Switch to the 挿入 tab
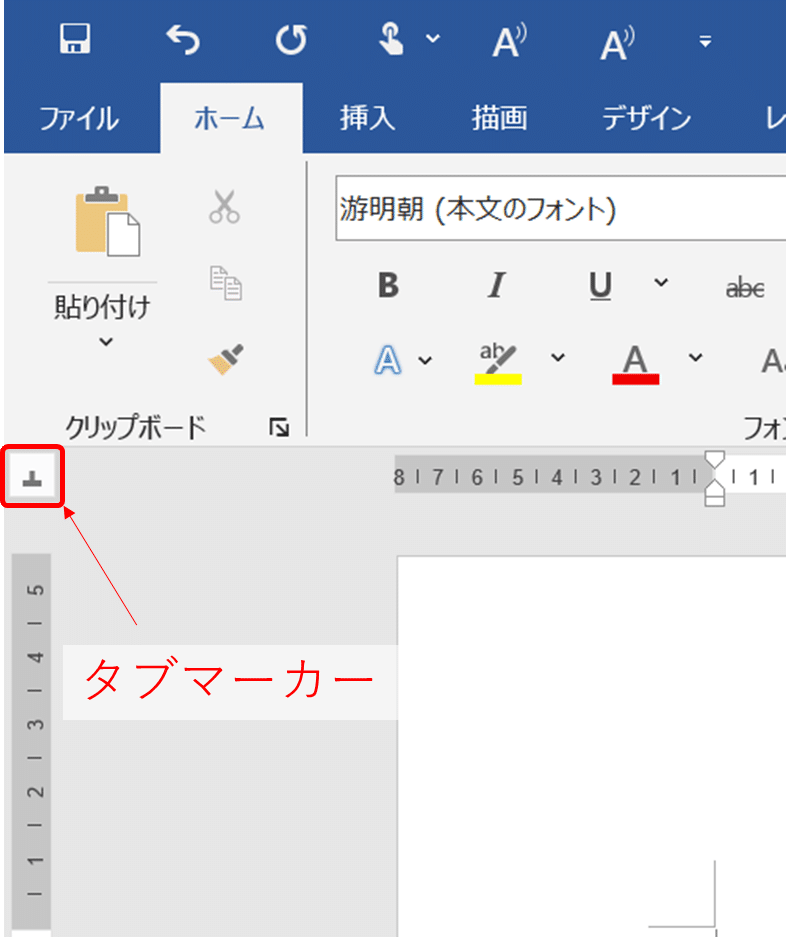The width and height of the screenshot is (786, 937). pos(367,119)
